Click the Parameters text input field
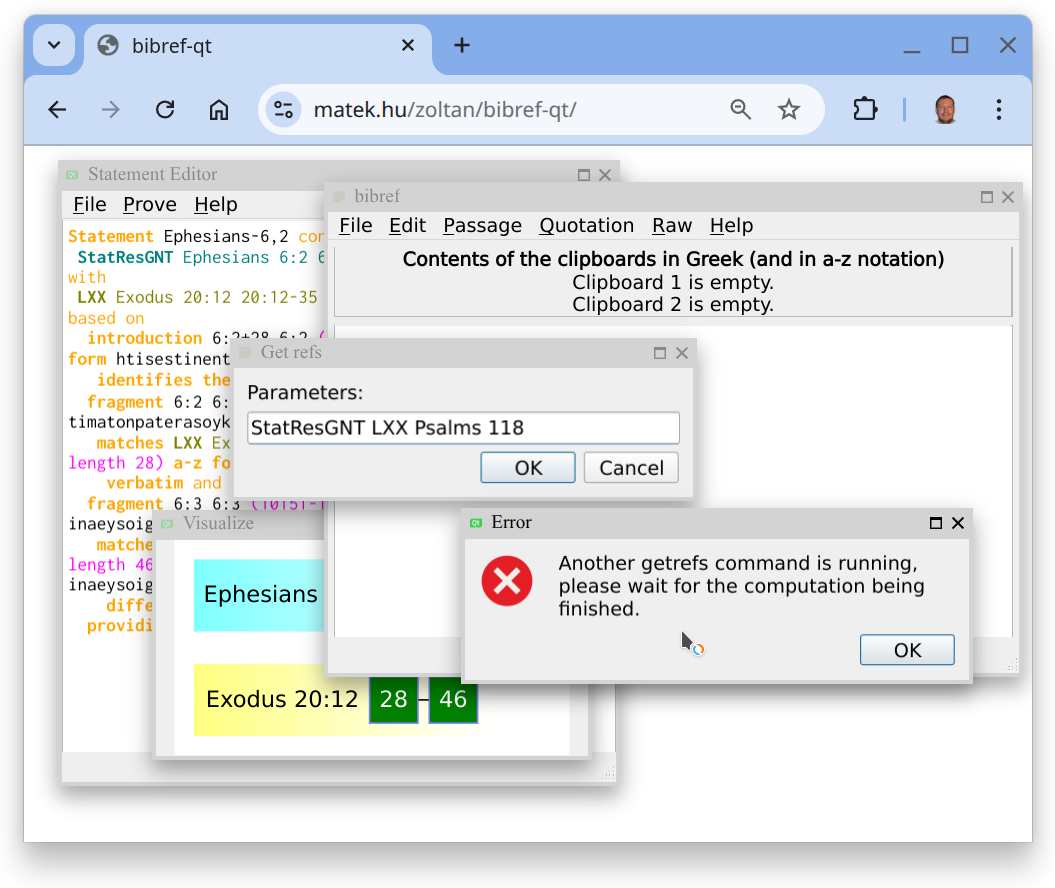 463,428
